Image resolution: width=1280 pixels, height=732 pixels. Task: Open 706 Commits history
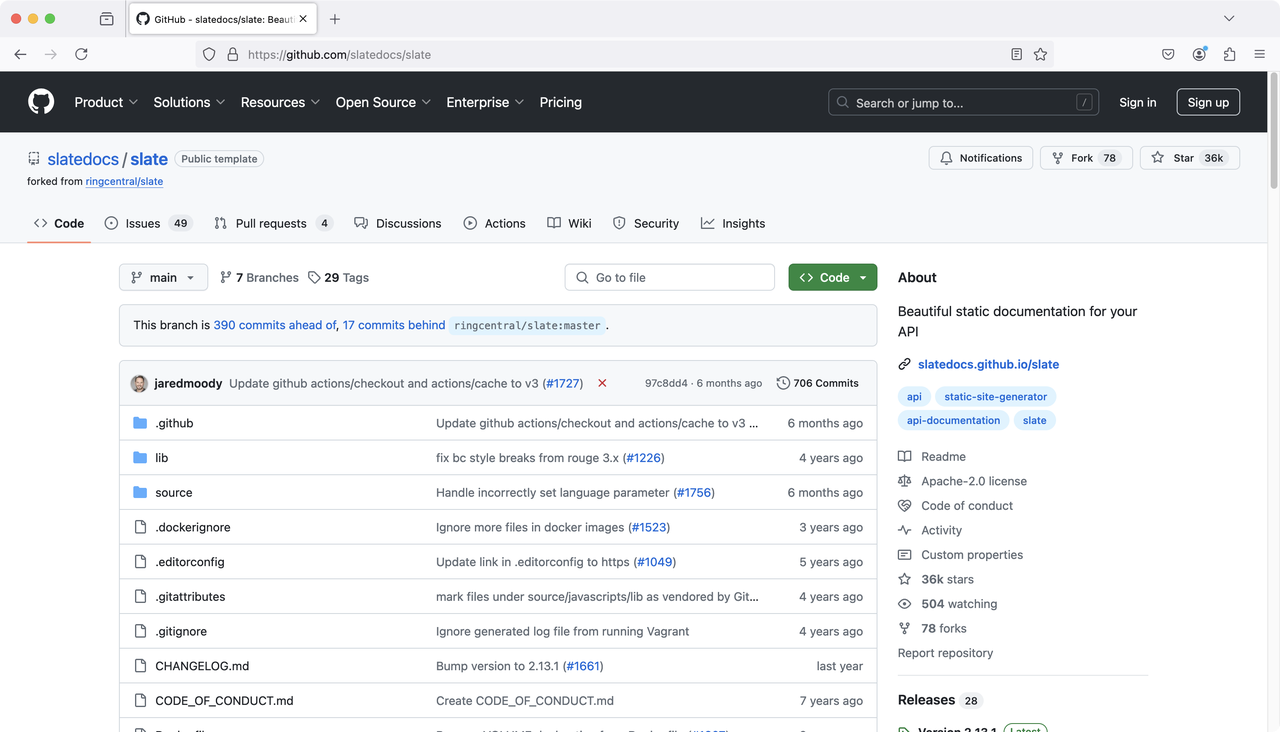tap(817, 383)
